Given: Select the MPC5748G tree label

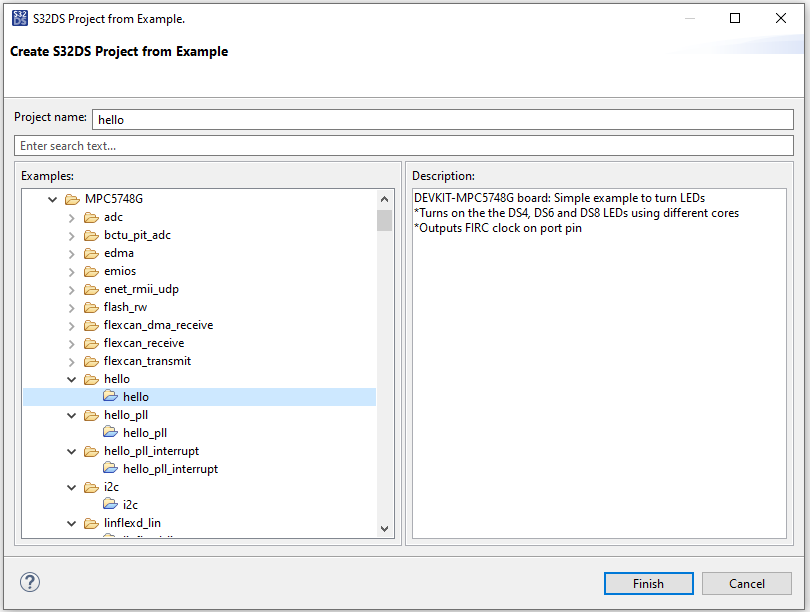Looking at the screenshot, I should tap(114, 199).
